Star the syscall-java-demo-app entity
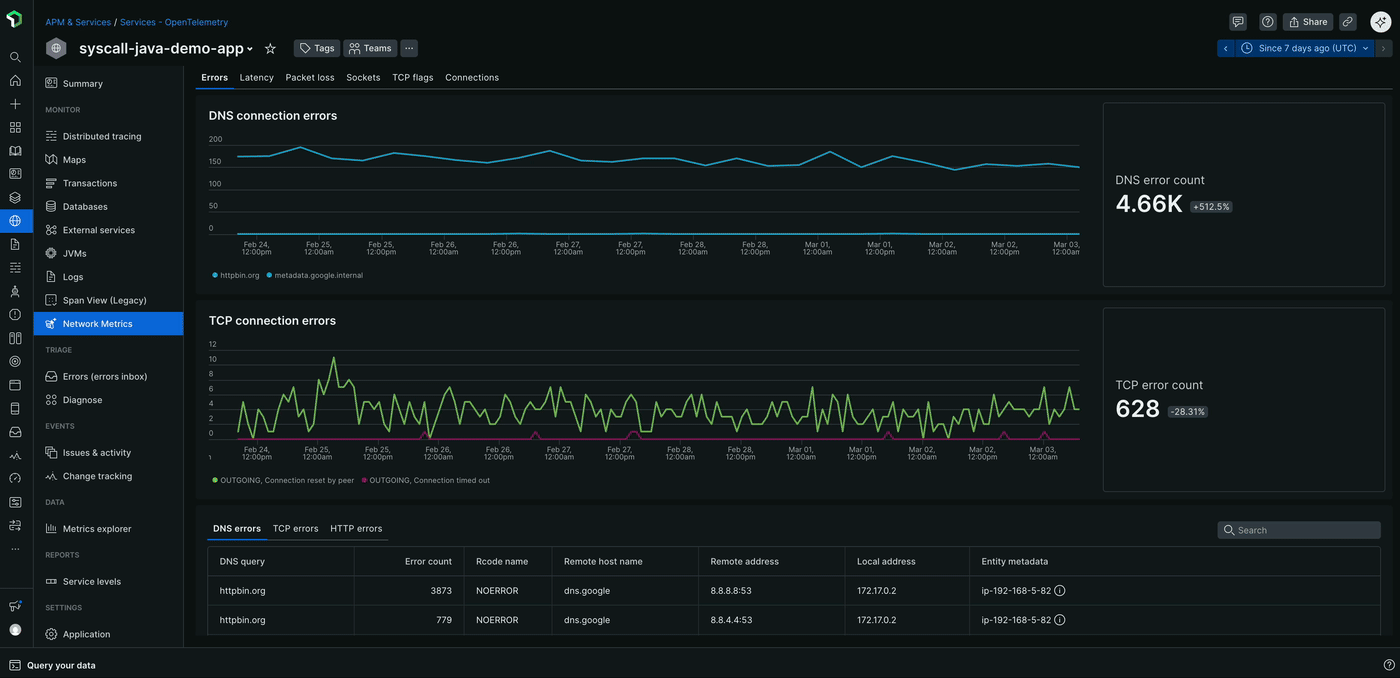The width and height of the screenshot is (1400, 678). [269, 47]
